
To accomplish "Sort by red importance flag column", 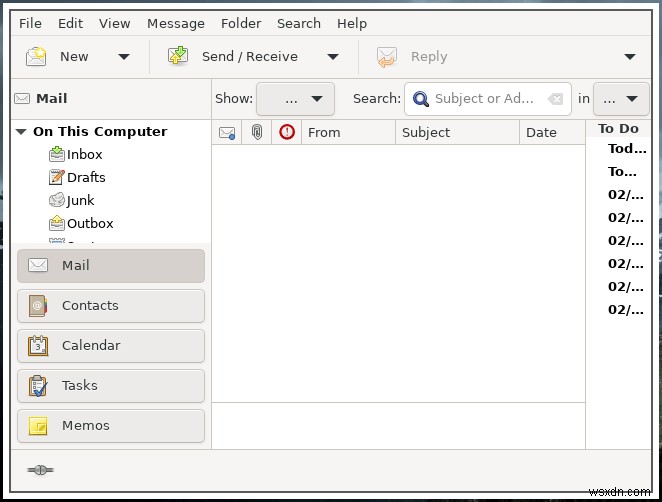I will [287, 132].
